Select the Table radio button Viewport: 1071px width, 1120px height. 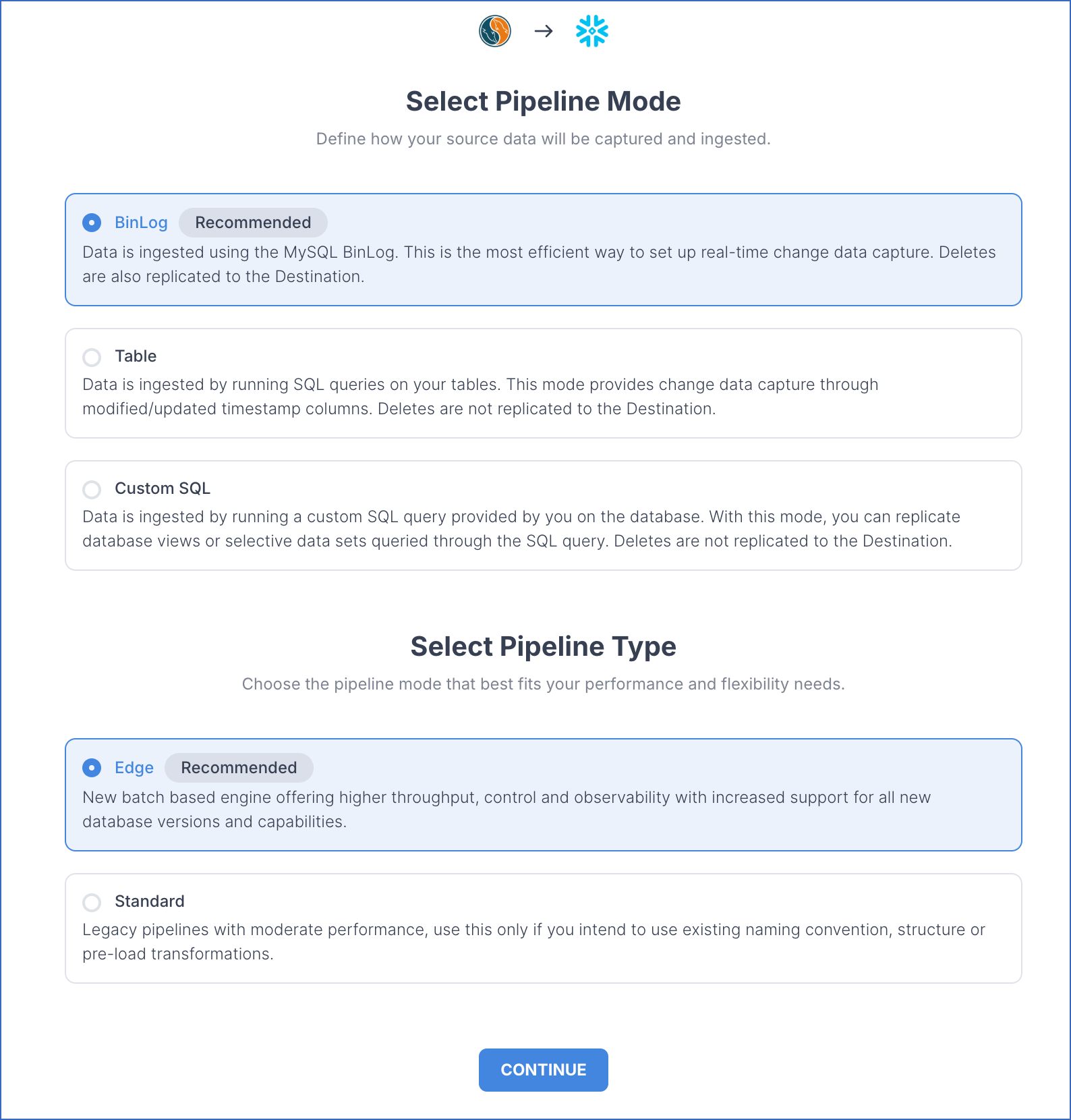click(92, 357)
